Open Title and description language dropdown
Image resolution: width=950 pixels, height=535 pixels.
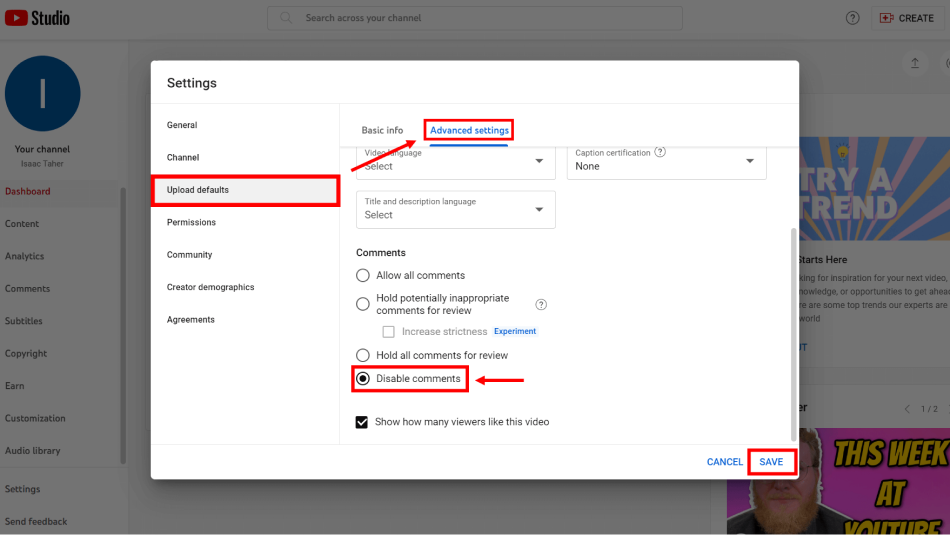tap(456, 210)
